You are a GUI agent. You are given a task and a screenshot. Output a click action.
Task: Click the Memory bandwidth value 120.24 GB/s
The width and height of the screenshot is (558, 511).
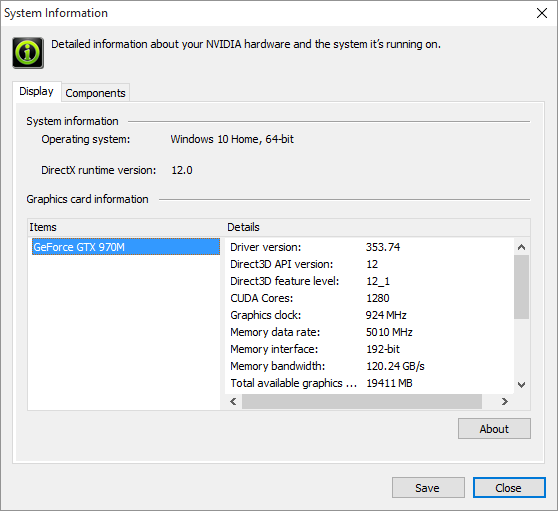395,366
